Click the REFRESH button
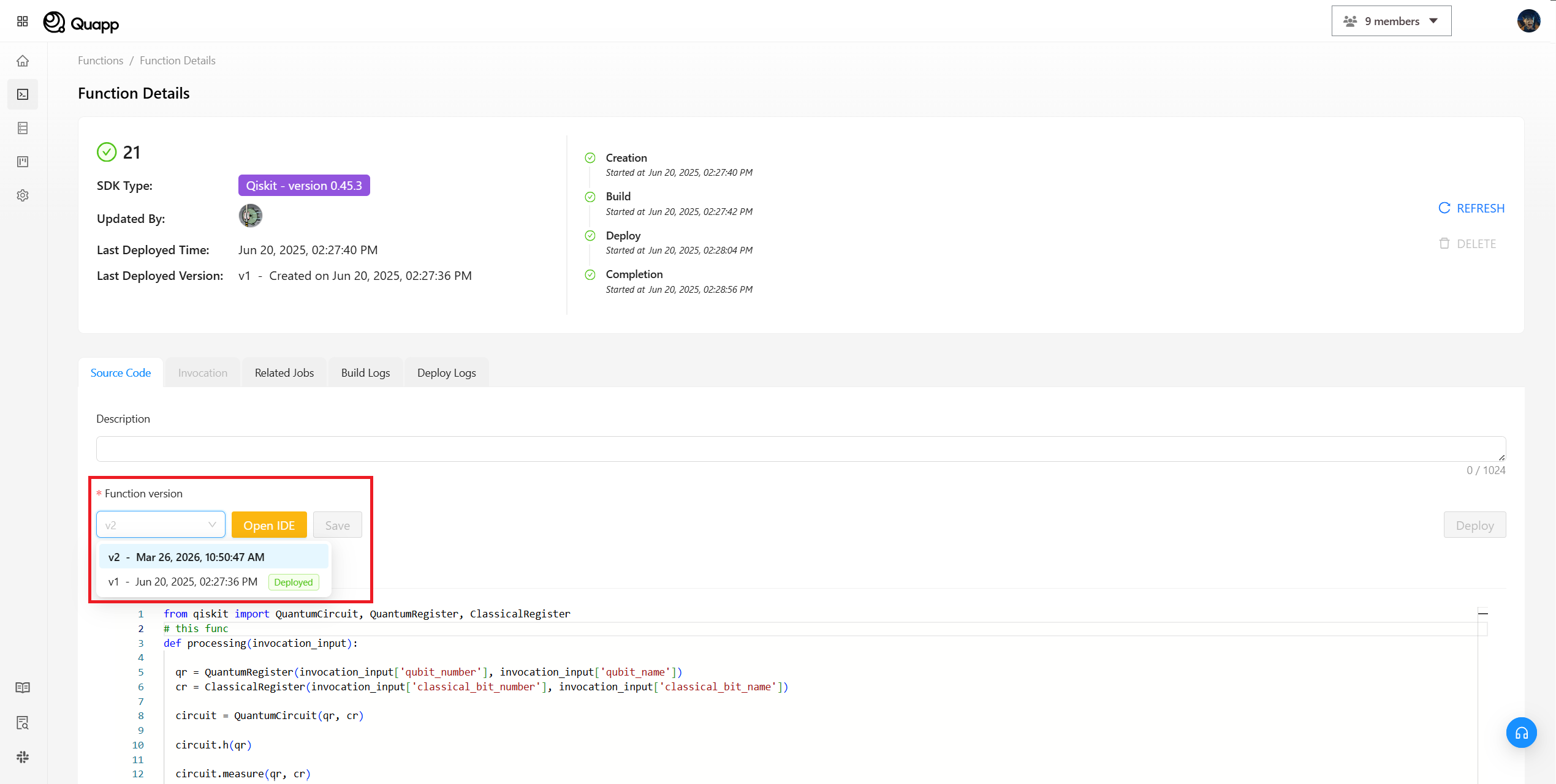Screen dimensions: 1556x784 tap(1471, 208)
